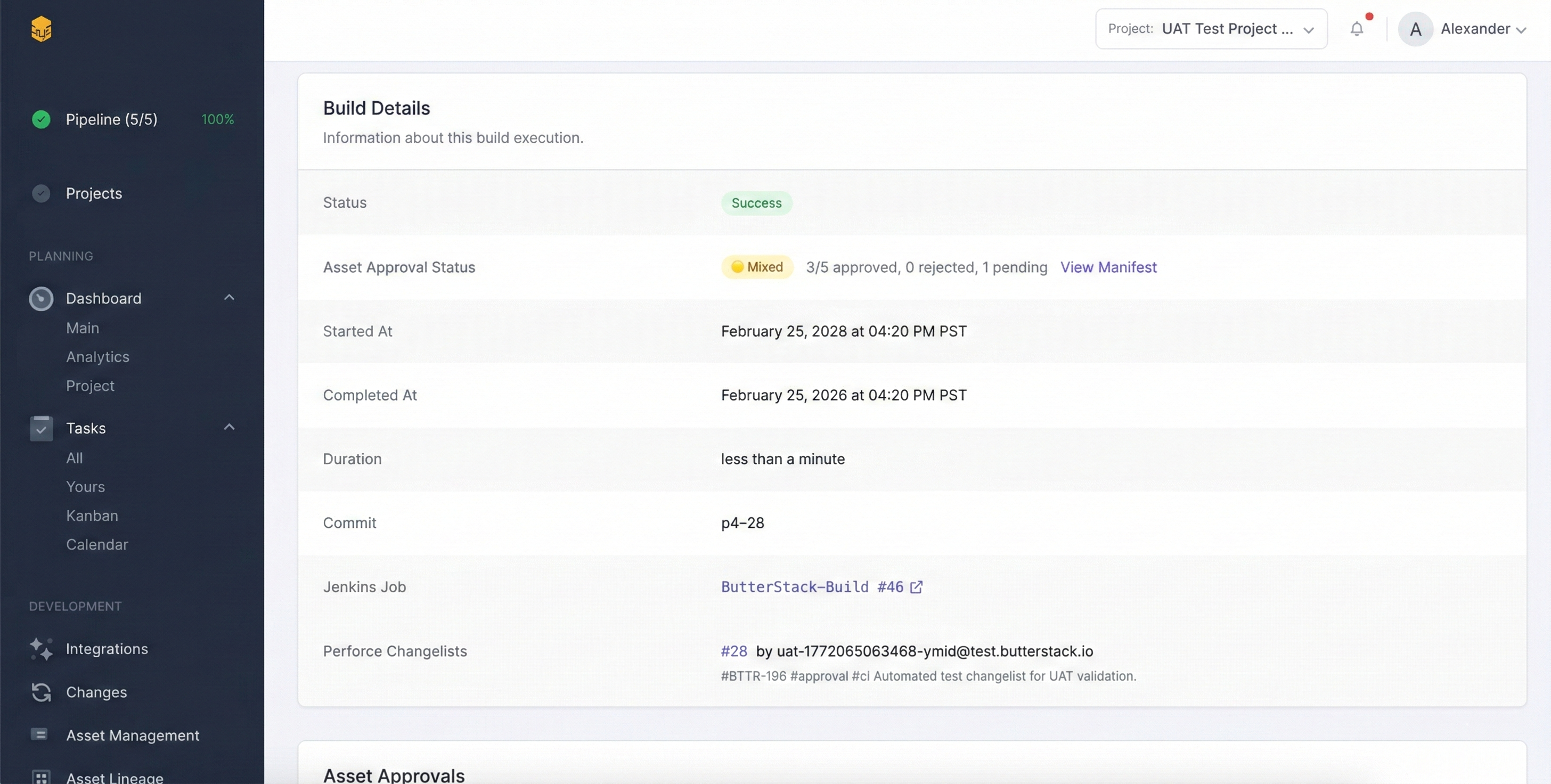Collapse the Dashboard section

pyautogui.click(x=229, y=297)
